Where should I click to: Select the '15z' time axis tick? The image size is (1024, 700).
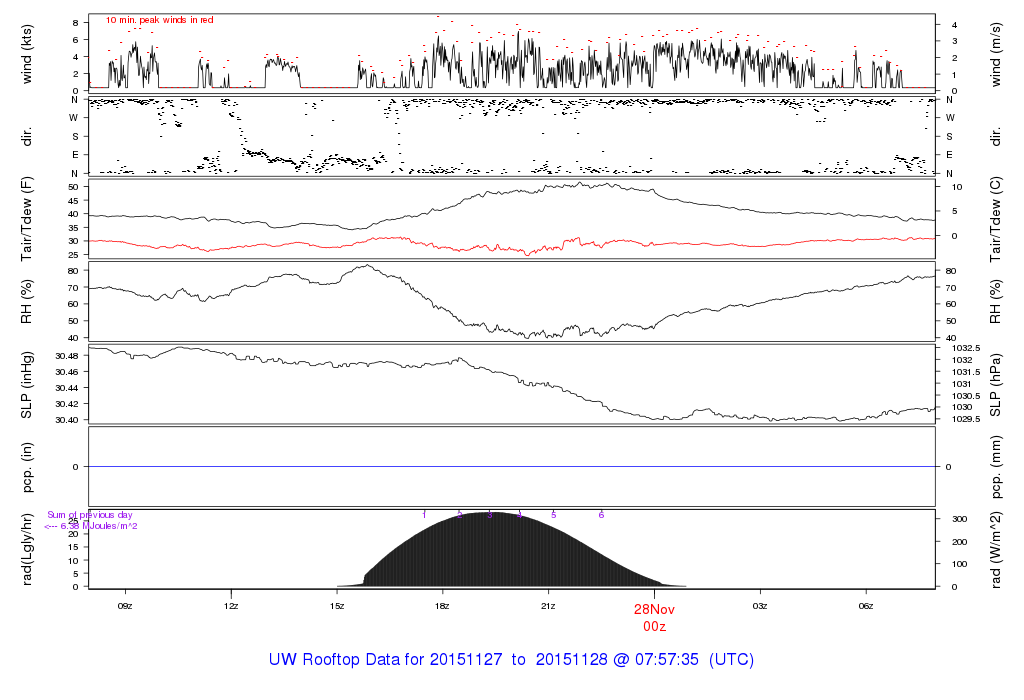(337, 606)
